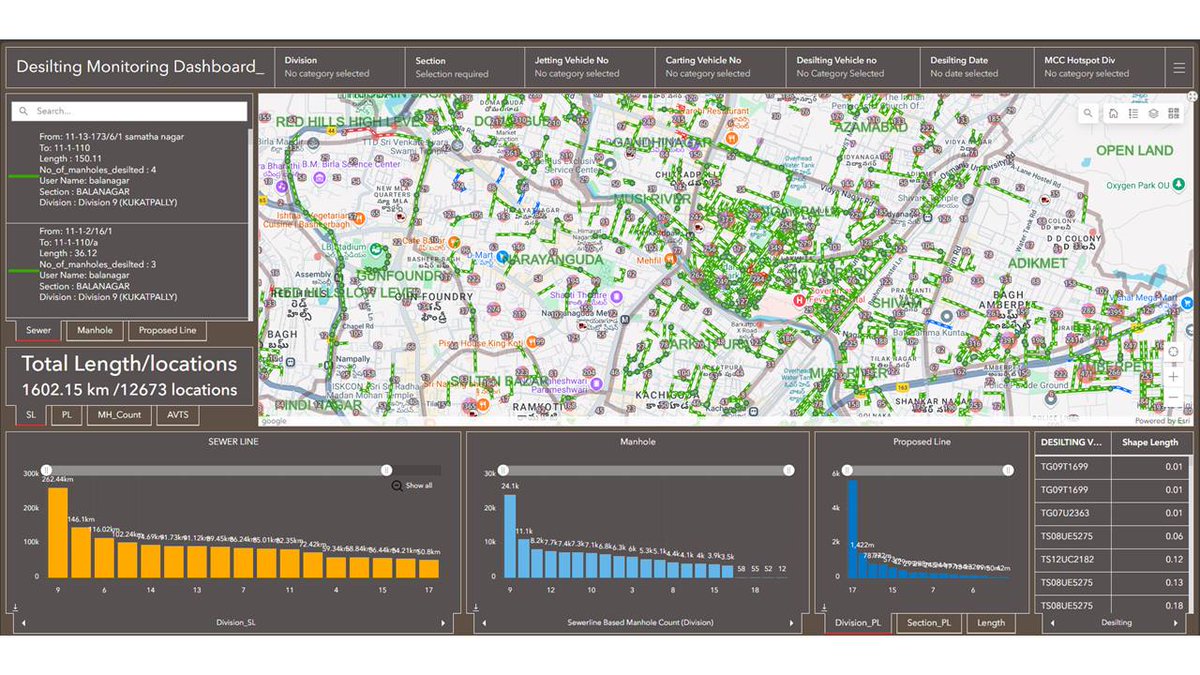Select table row TG07U2363
The height and width of the screenshot is (675, 1200).
[x=1112, y=512]
